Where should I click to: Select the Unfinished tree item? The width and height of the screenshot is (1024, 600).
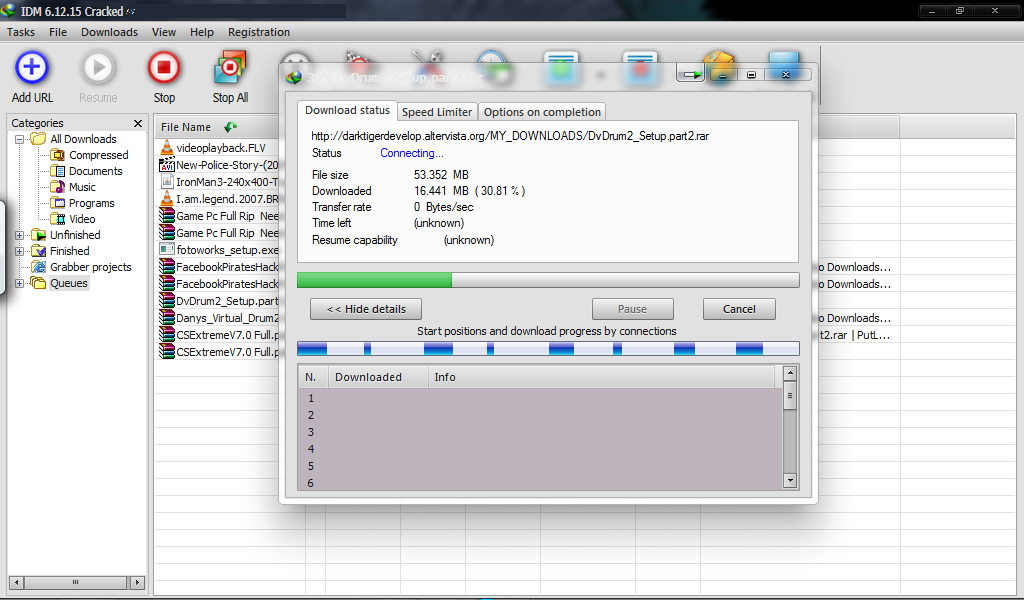(x=75, y=235)
